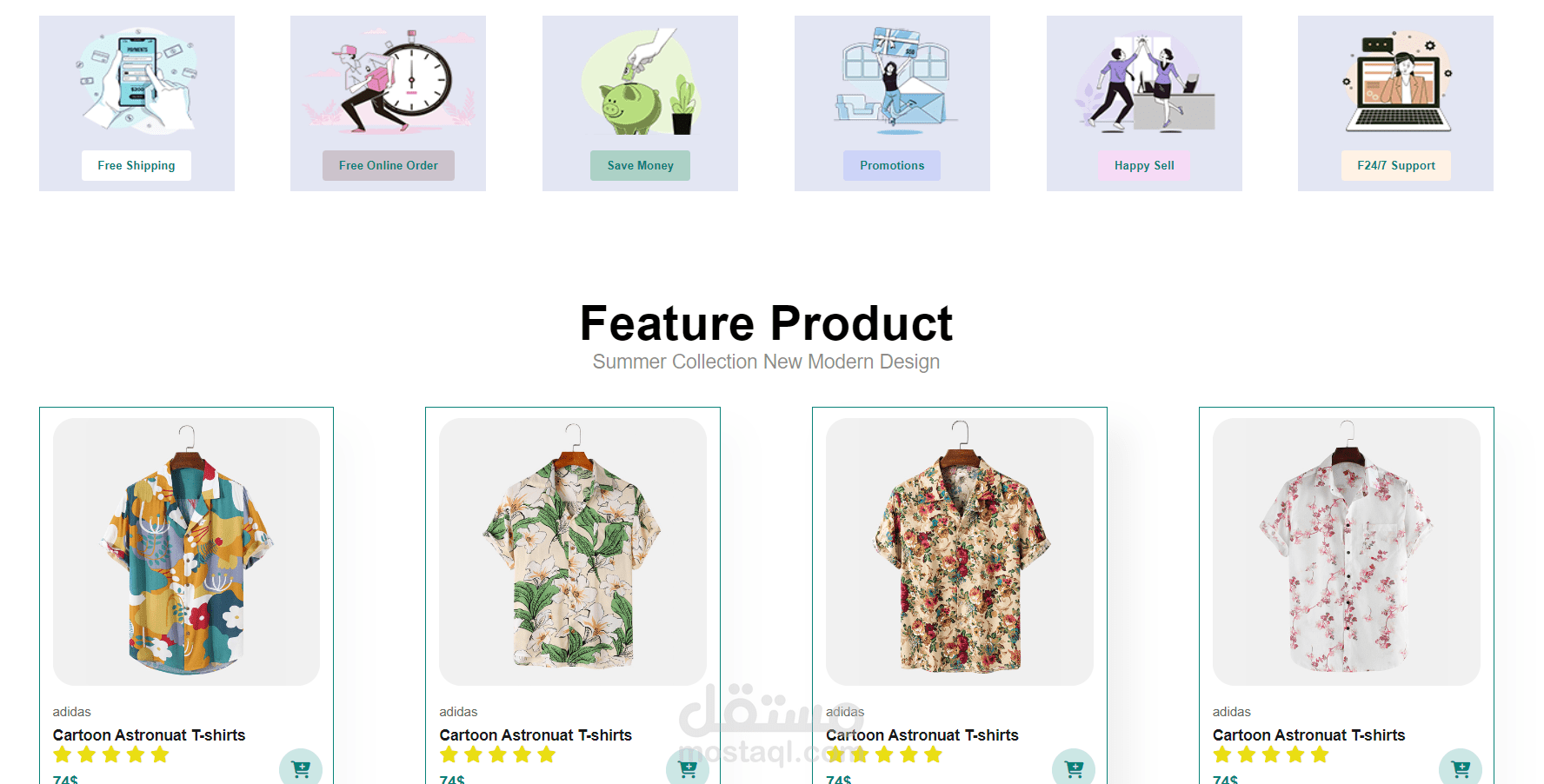1544x784 pixels.
Task: Click cart icon on green floral shirt card
Action: tap(688, 767)
